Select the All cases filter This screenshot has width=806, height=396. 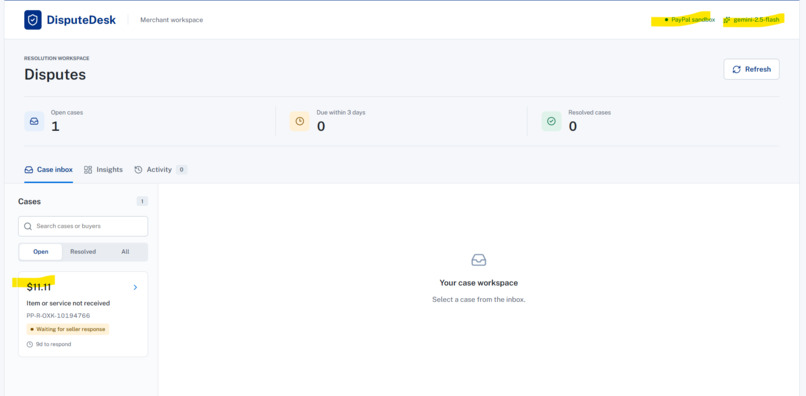point(125,252)
